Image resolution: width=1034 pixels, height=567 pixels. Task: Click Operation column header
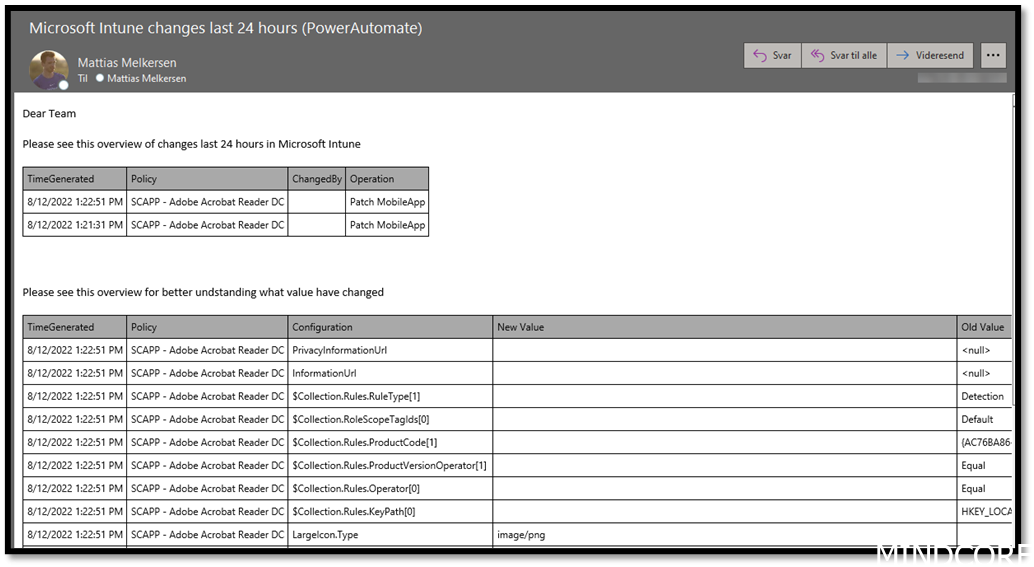(387, 179)
